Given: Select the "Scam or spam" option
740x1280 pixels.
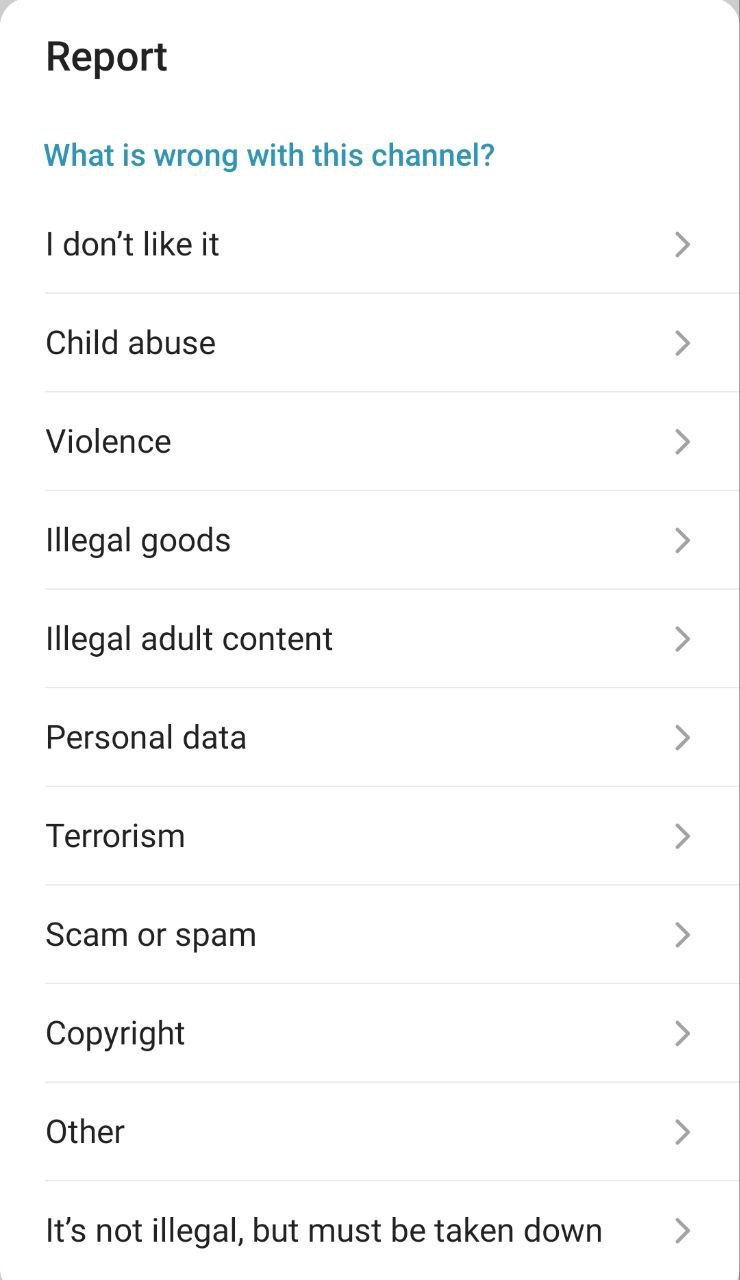Looking at the screenshot, I should tap(151, 935).
